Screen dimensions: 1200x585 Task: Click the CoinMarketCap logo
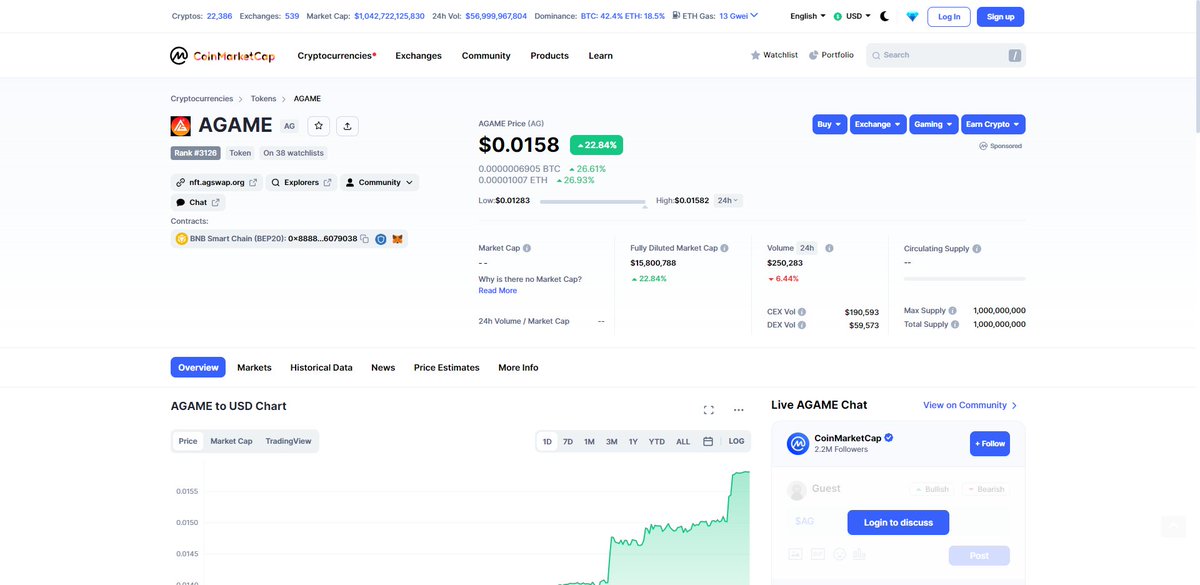point(222,56)
